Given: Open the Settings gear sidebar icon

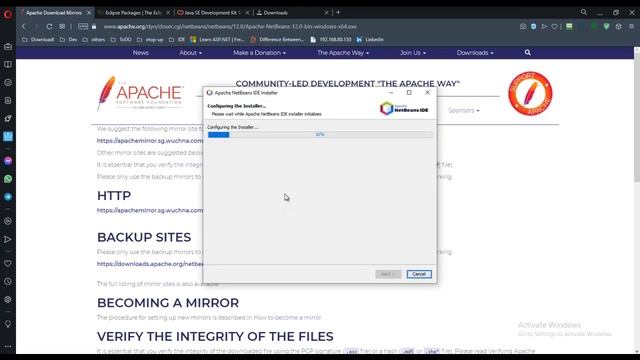Looking at the screenshot, I should click(x=8, y=300).
